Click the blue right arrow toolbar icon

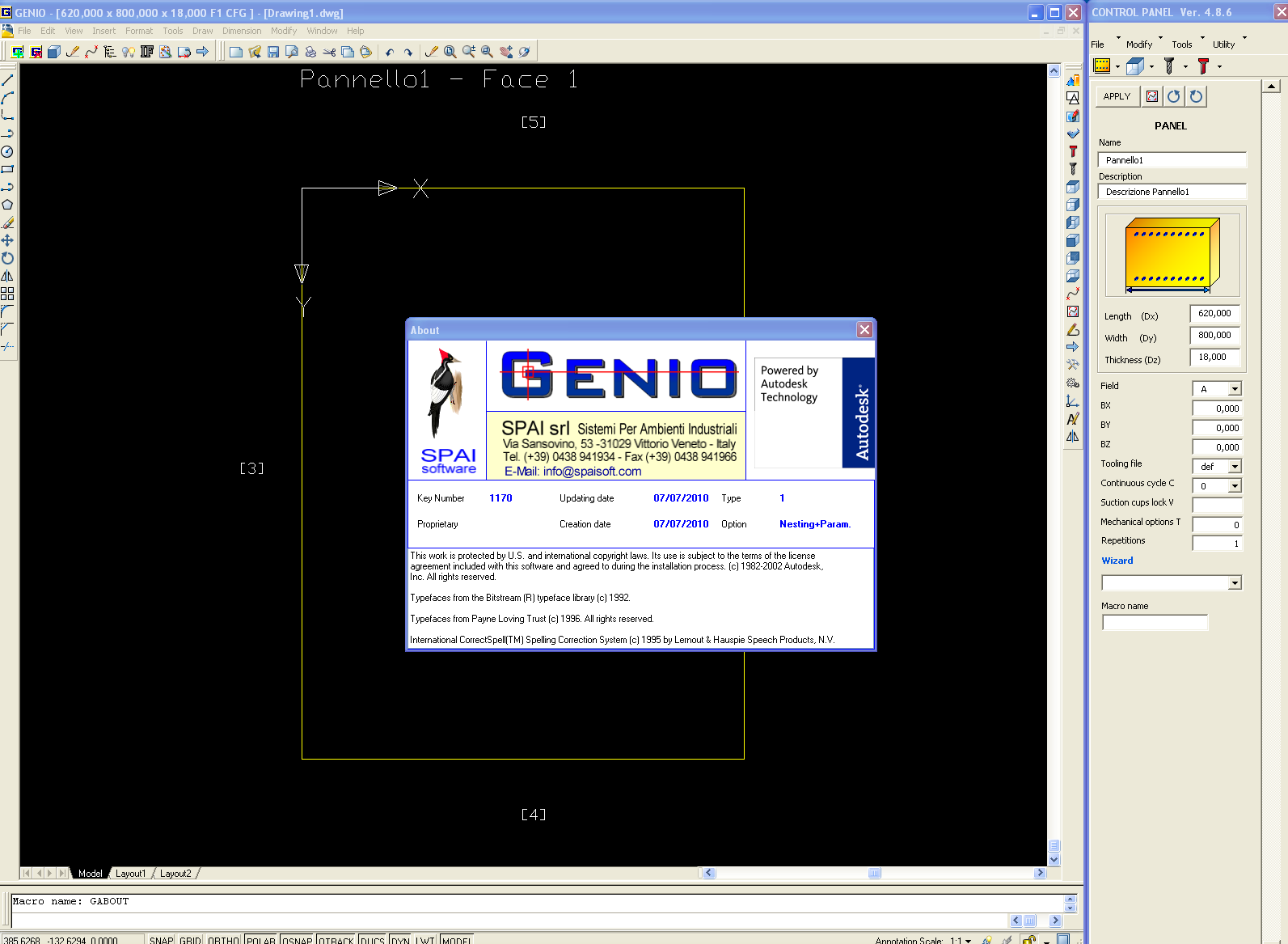click(x=202, y=52)
